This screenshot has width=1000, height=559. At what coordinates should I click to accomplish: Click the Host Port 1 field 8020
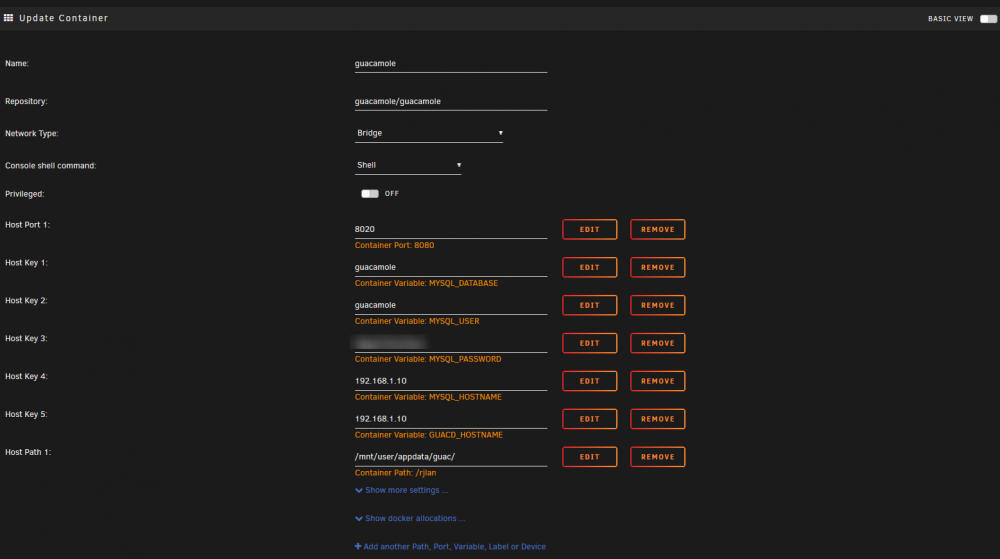(x=451, y=229)
